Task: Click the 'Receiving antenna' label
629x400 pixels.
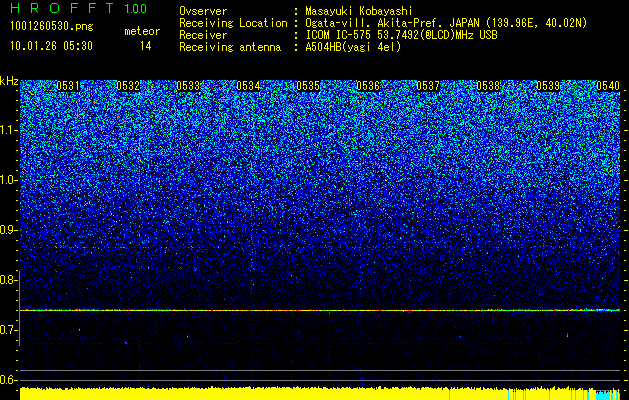Action: coord(230,47)
